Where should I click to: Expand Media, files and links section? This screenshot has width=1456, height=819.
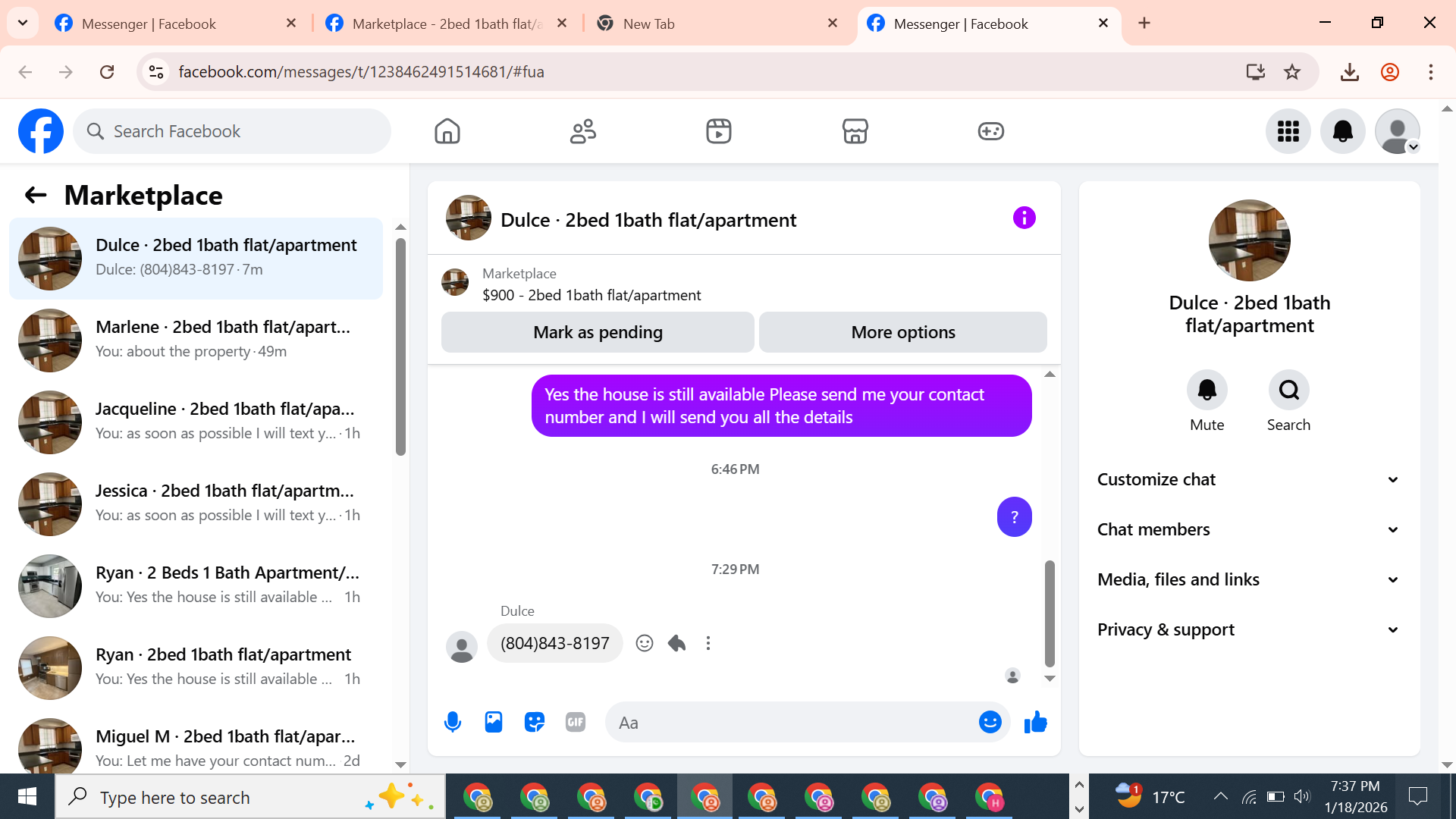(x=1249, y=579)
